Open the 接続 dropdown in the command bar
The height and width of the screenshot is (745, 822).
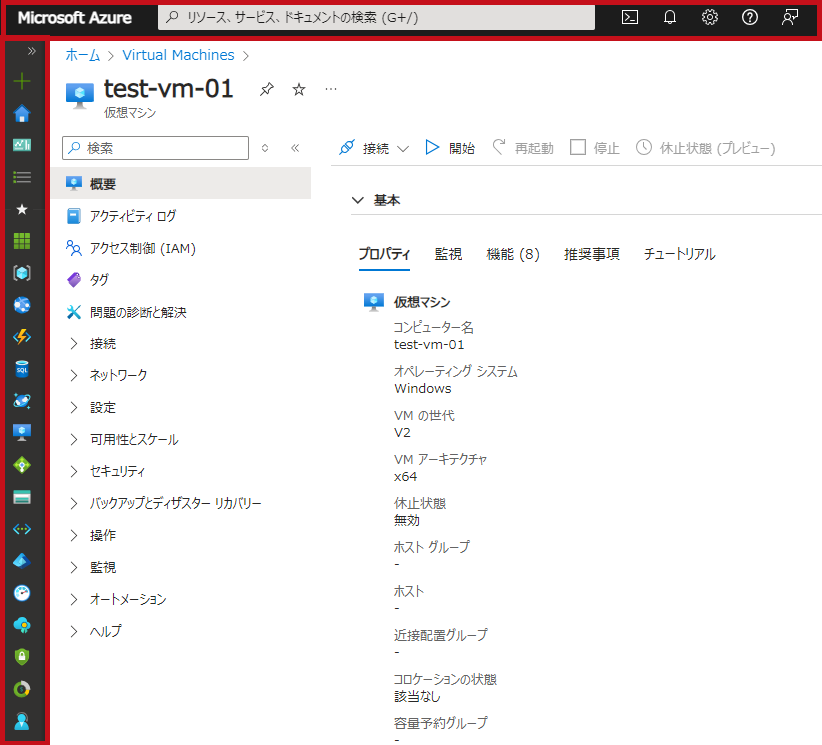(374, 148)
